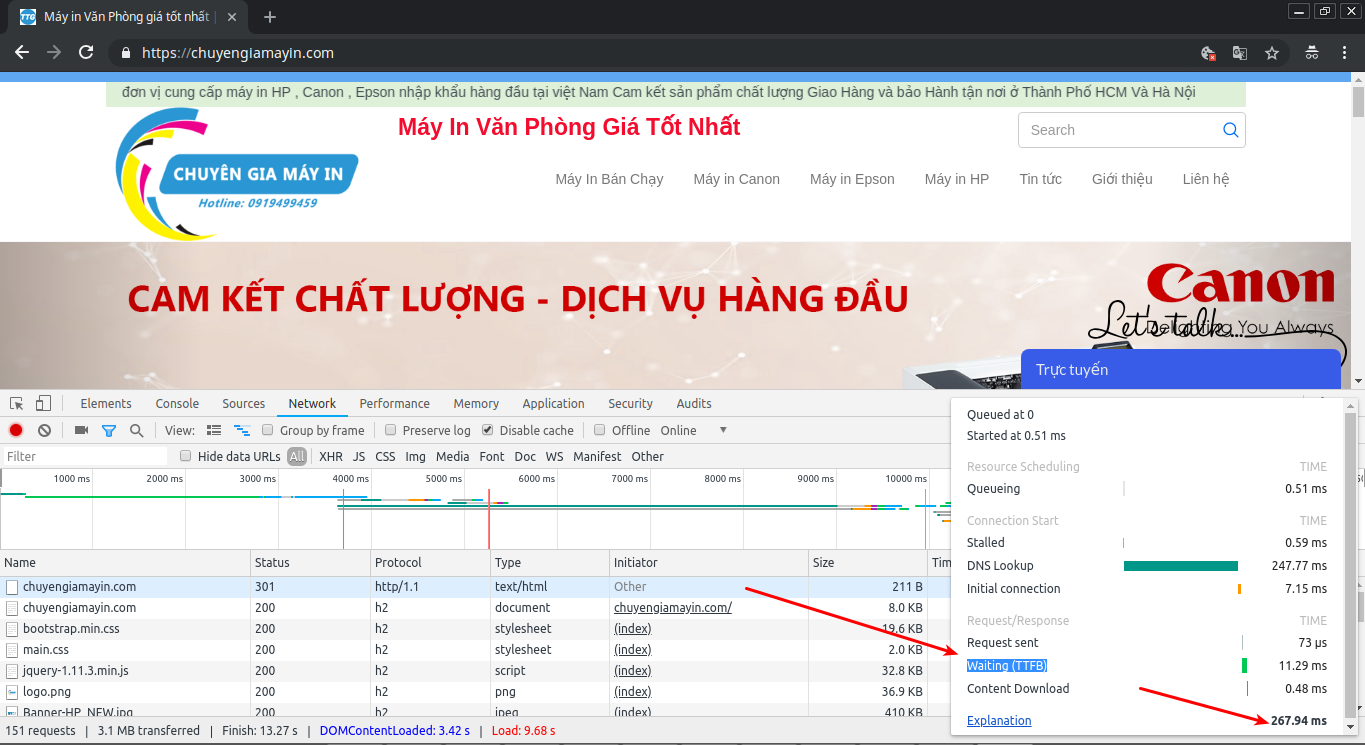1365x745 pixels.
Task: Filter requests by XHR
Action: [x=331, y=456]
